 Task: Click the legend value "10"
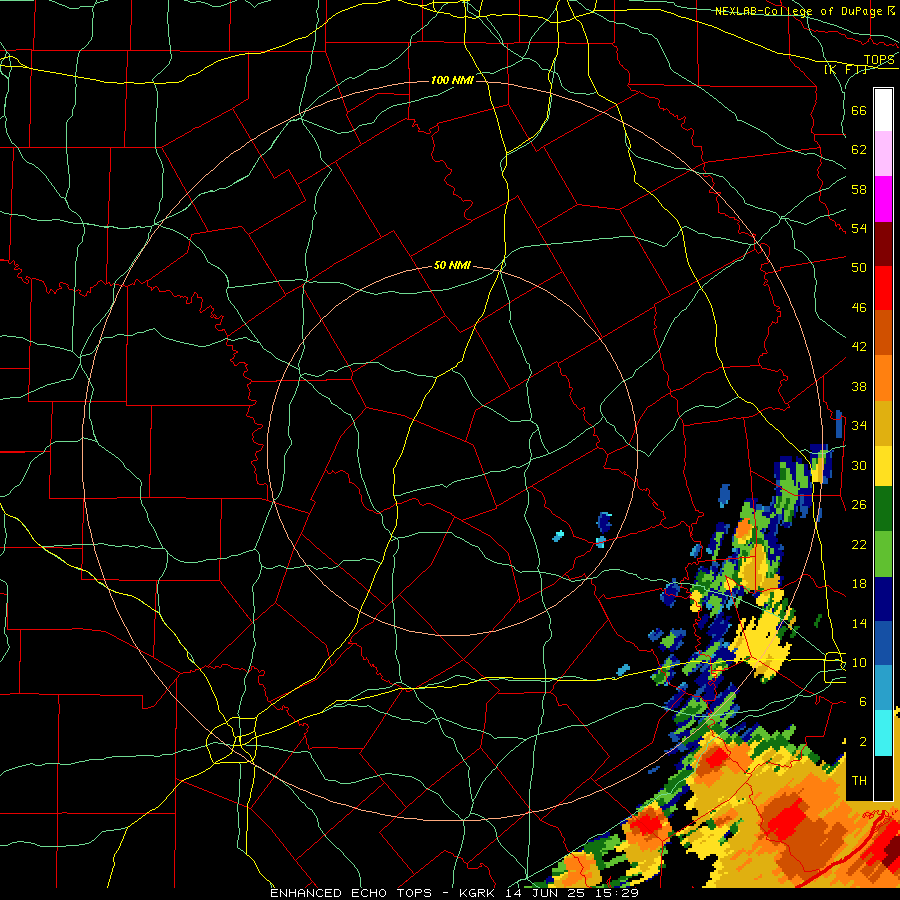click(859, 662)
